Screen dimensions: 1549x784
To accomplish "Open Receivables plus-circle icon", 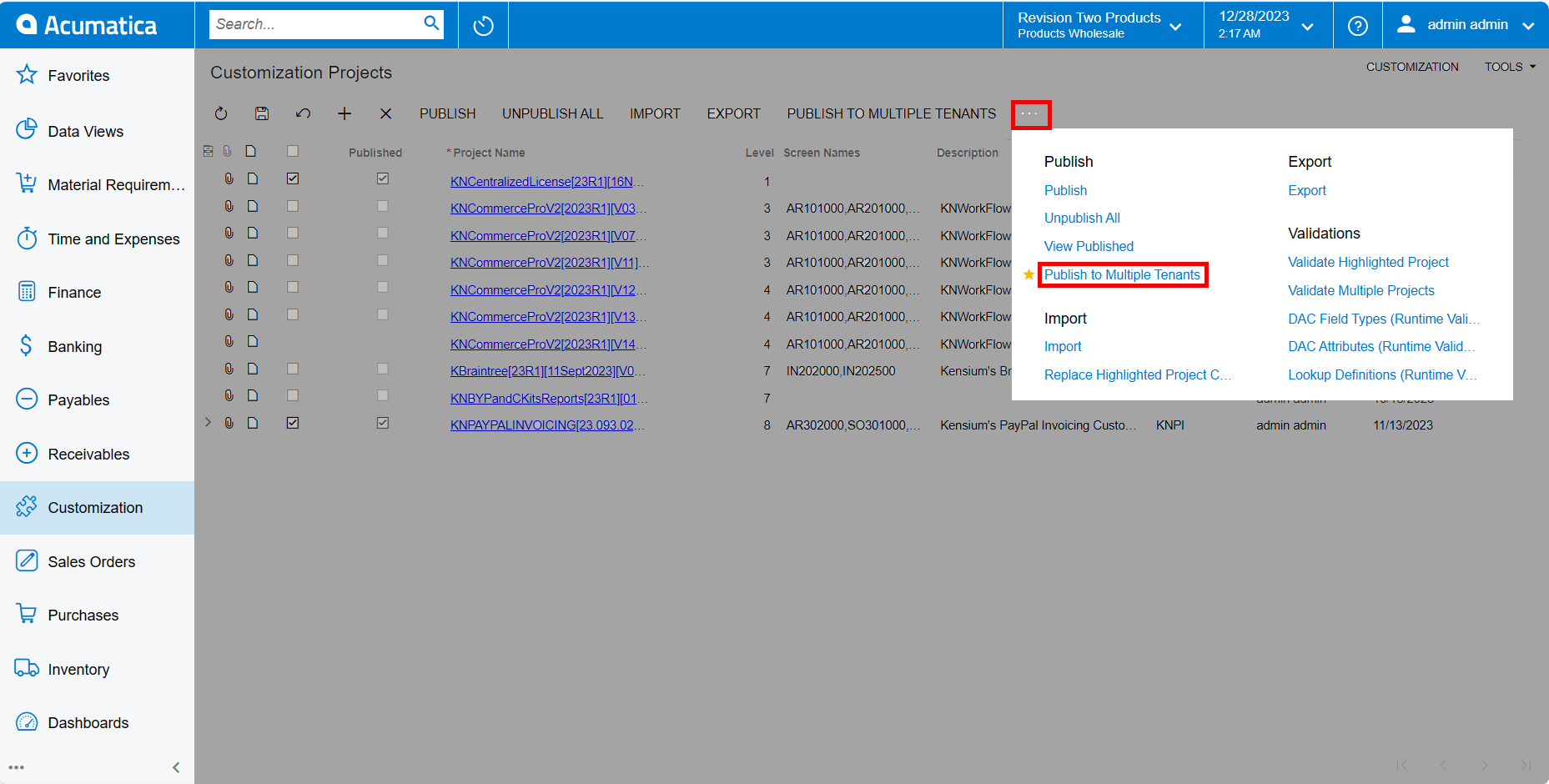I will click(x=27, y=453).
